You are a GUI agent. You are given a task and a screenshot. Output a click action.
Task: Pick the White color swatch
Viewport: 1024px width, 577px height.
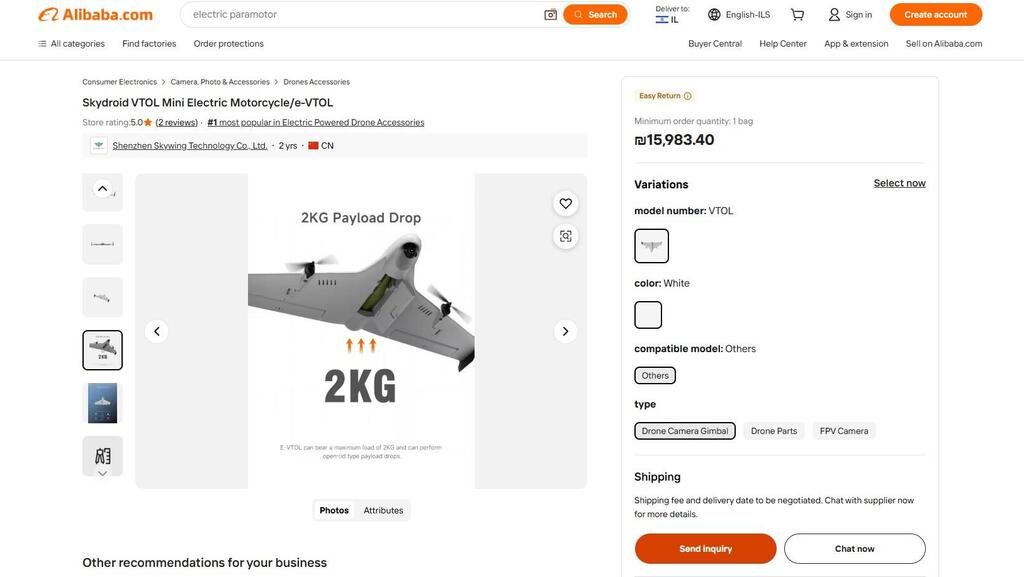[648, 315]
